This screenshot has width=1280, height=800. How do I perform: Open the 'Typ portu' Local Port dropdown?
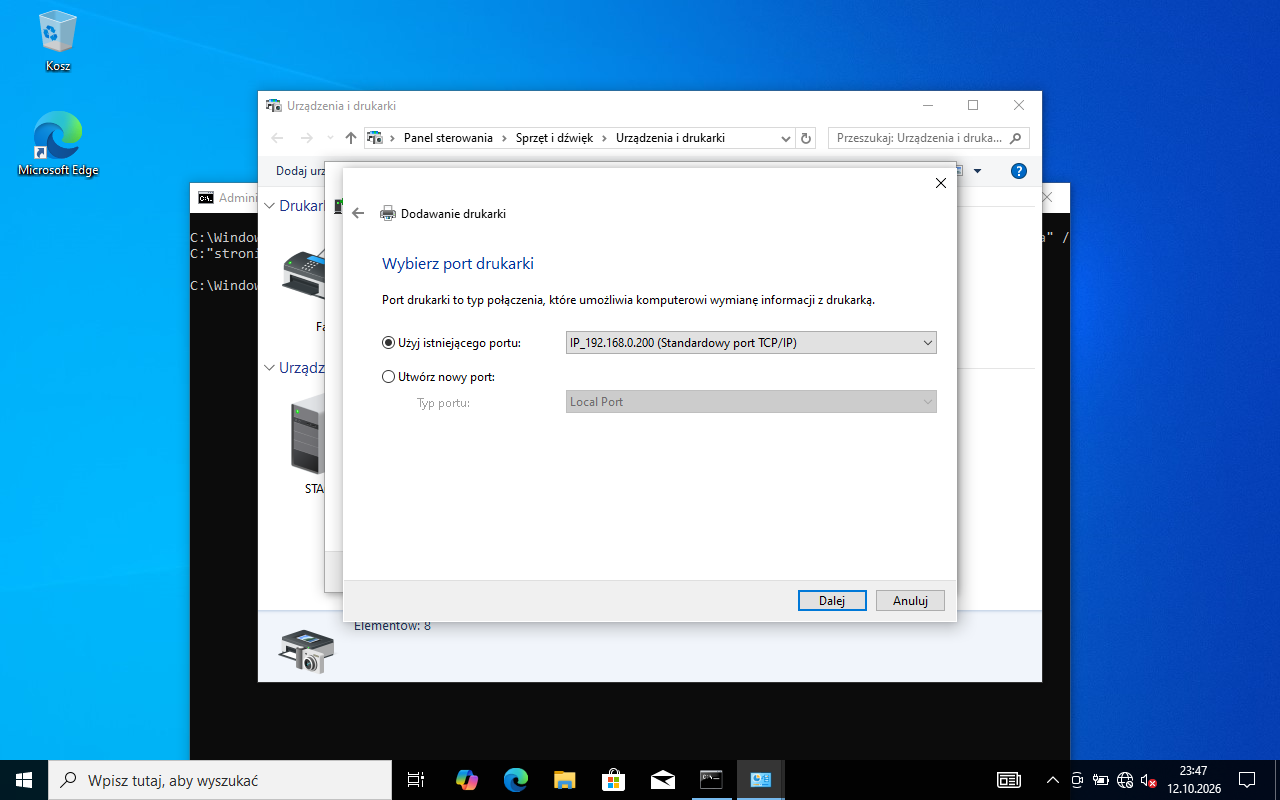click(x=751, y=402)
